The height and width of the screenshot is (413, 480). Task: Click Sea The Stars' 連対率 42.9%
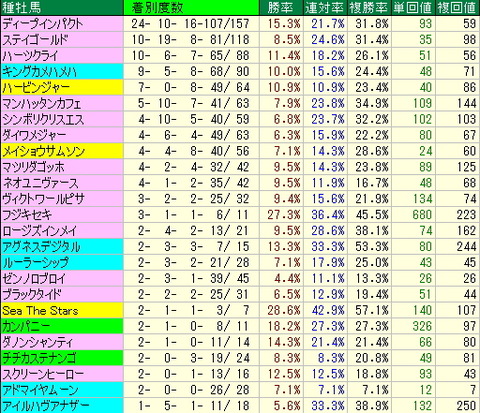click(x=328, y=311)
